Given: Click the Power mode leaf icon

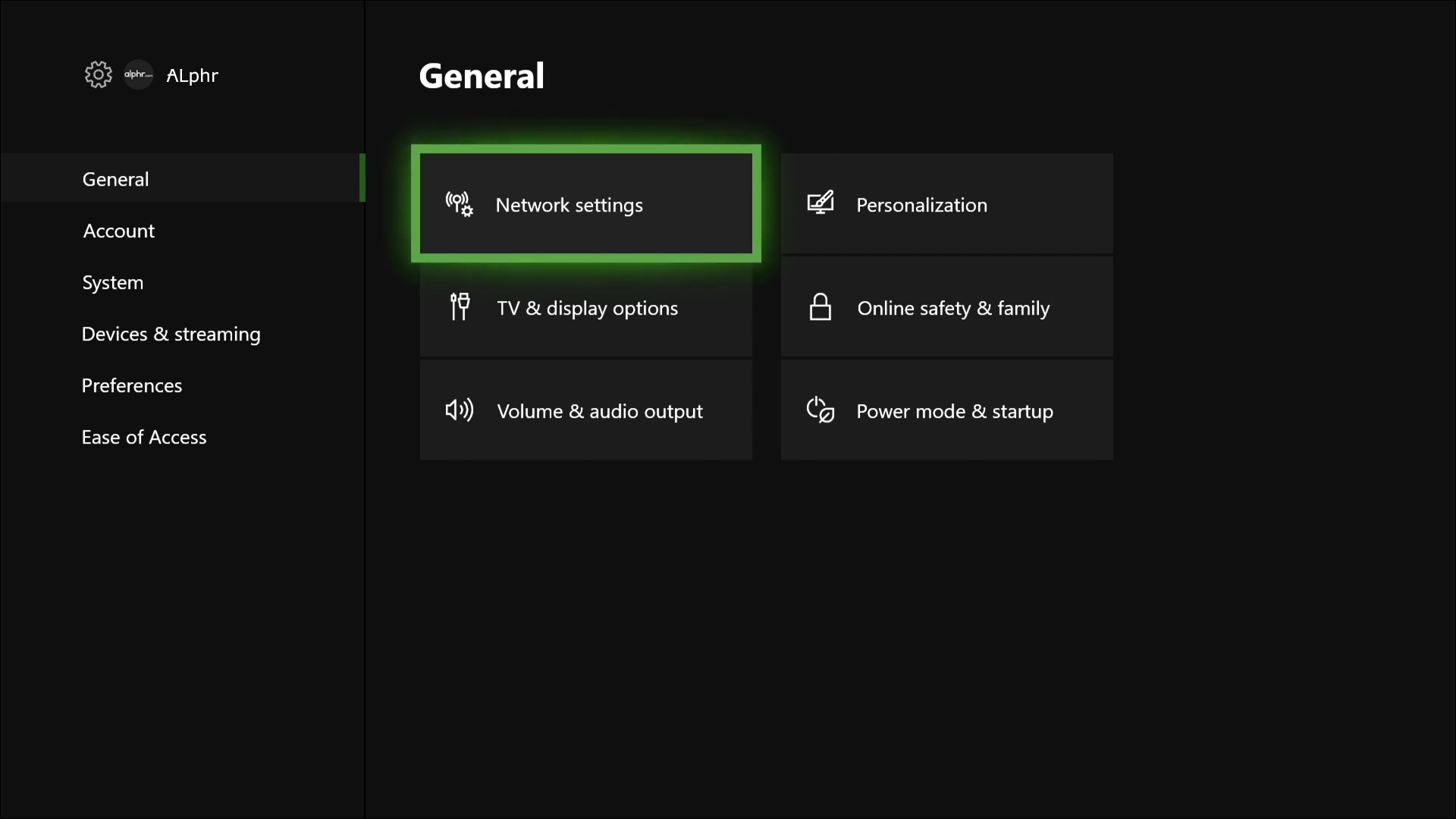Looking at the screenshot, I should (820, 410).
